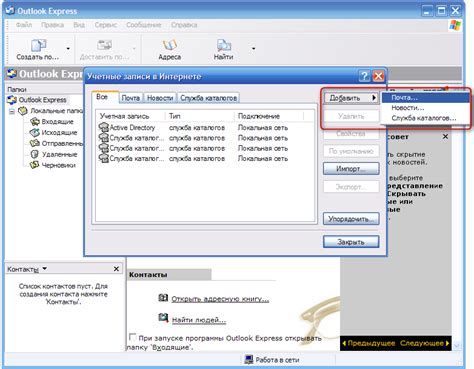Screen dimensions: 474x369
Task: Collapse the Локальные папки tree node
Action: pyautogui.click(x=12, y=111)
